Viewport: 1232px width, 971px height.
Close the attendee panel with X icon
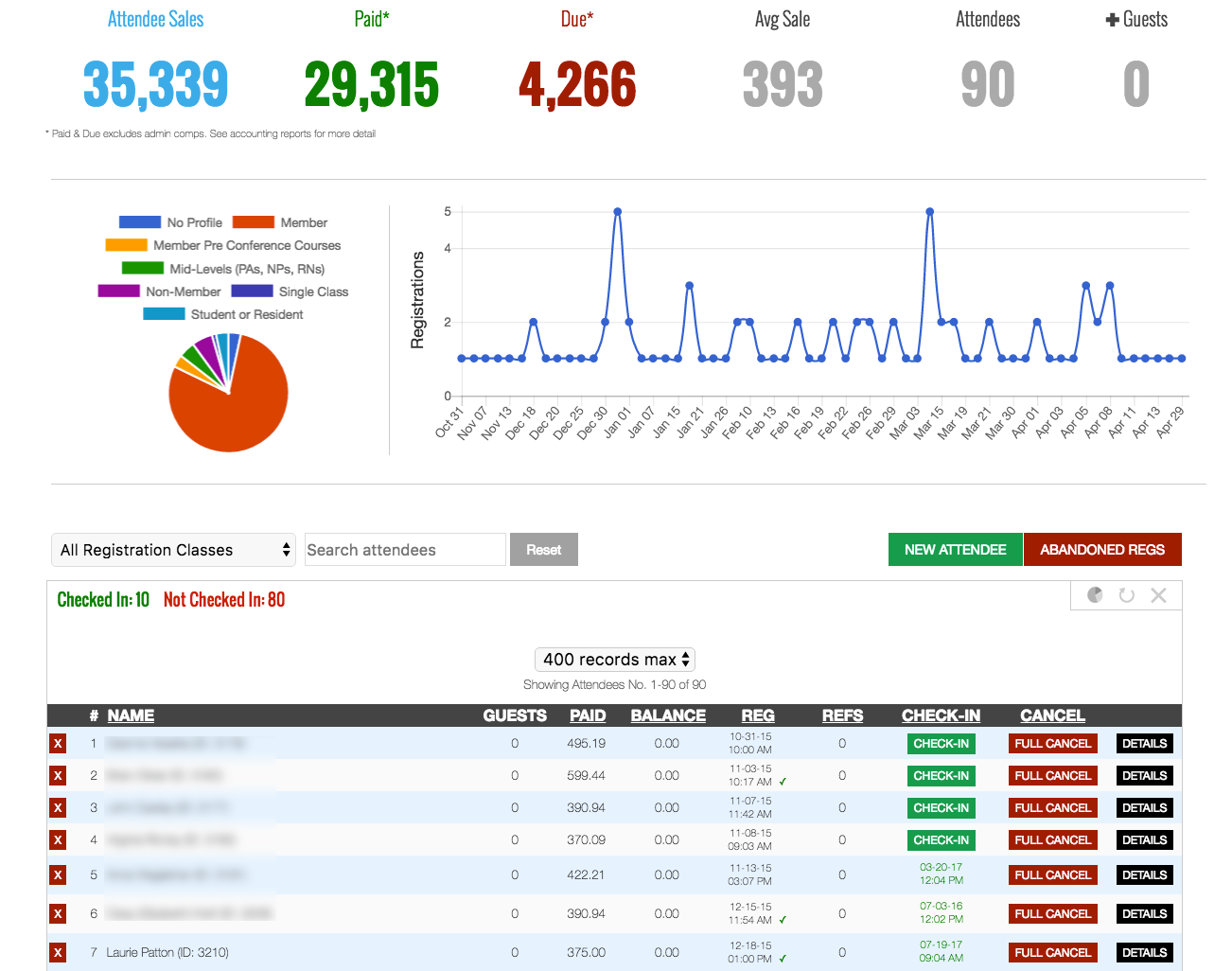click(1158, 595)
